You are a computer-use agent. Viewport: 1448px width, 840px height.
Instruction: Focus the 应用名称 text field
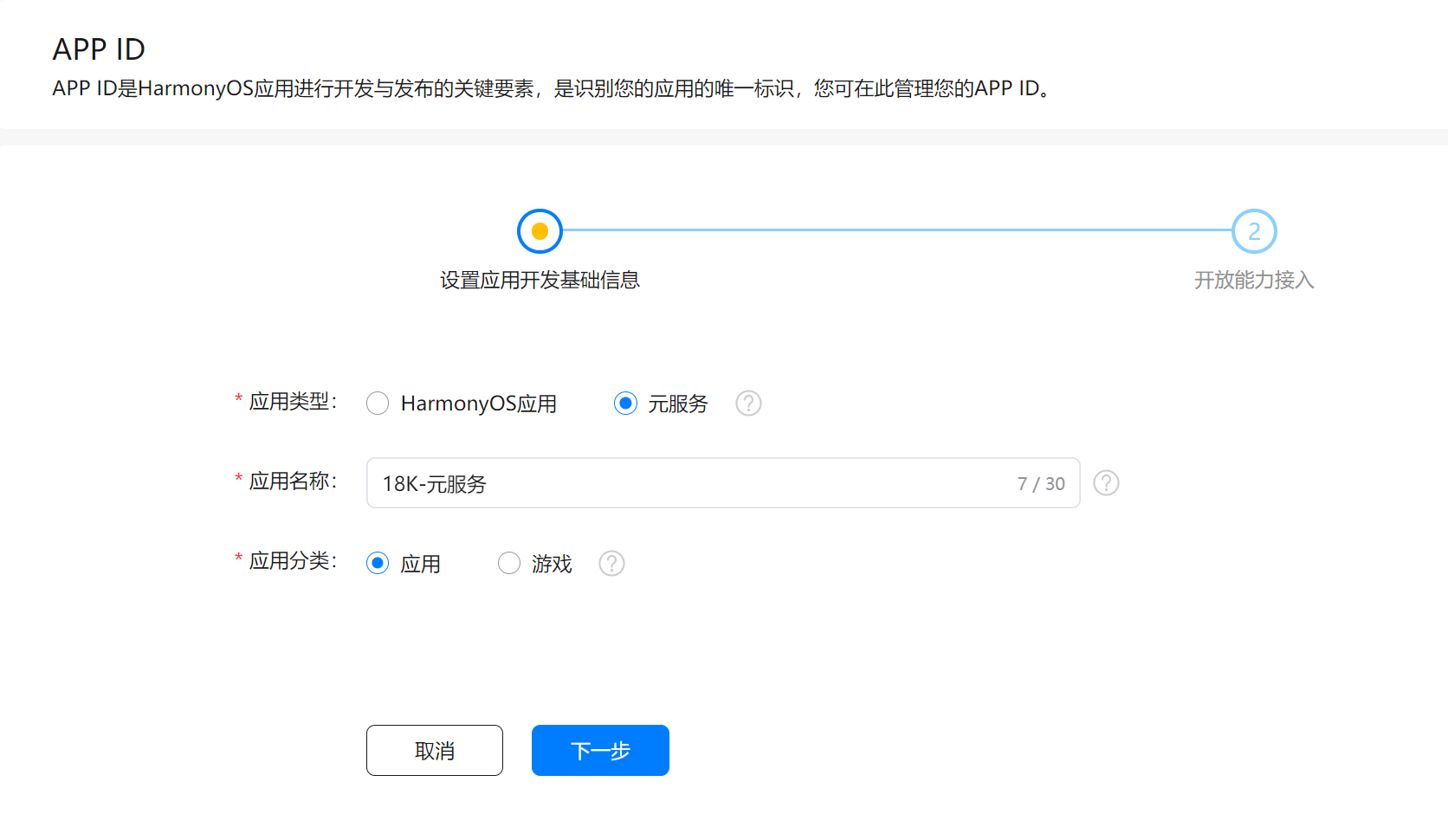coord(693,483)
